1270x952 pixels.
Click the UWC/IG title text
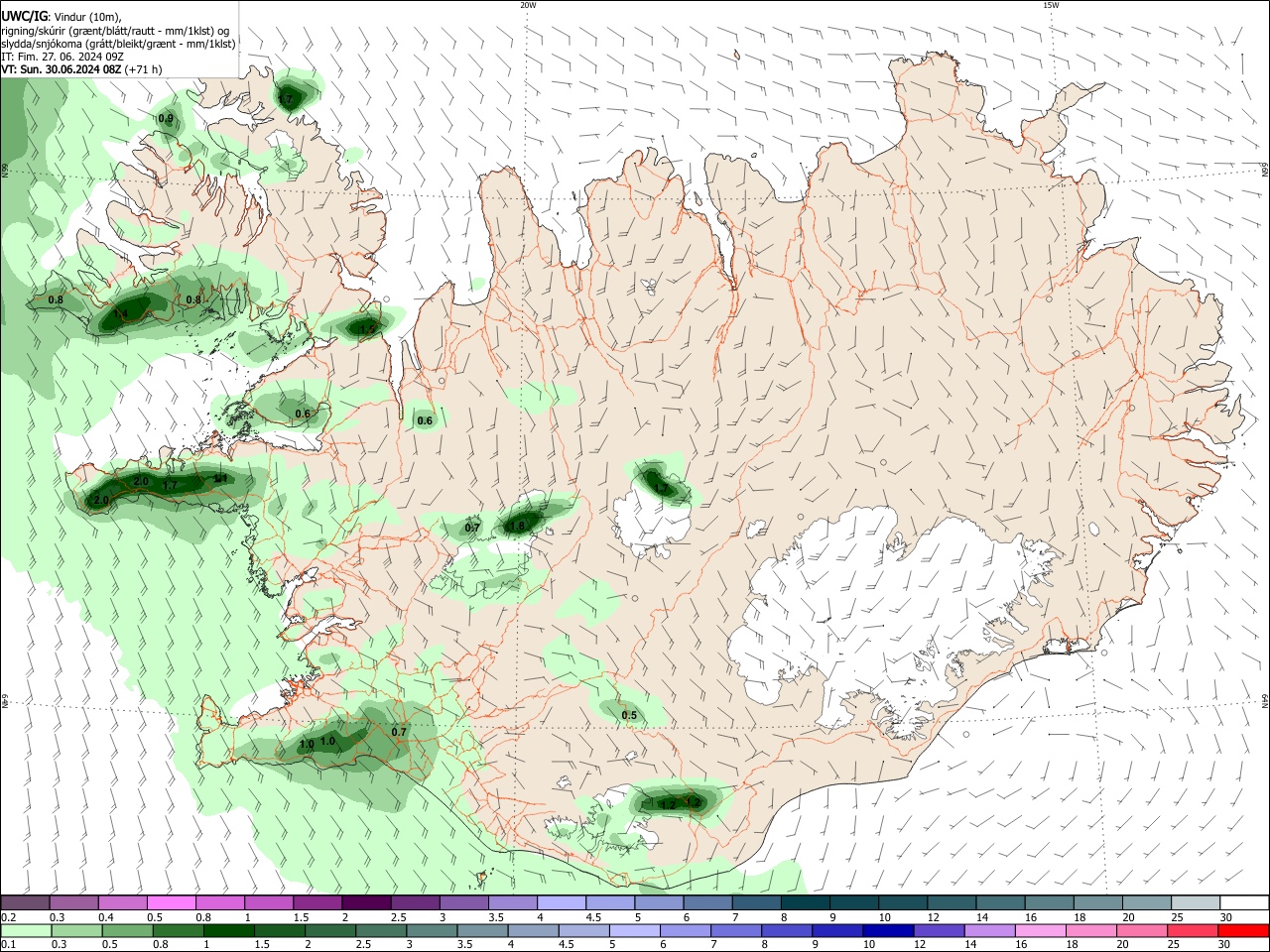[24, 17]
